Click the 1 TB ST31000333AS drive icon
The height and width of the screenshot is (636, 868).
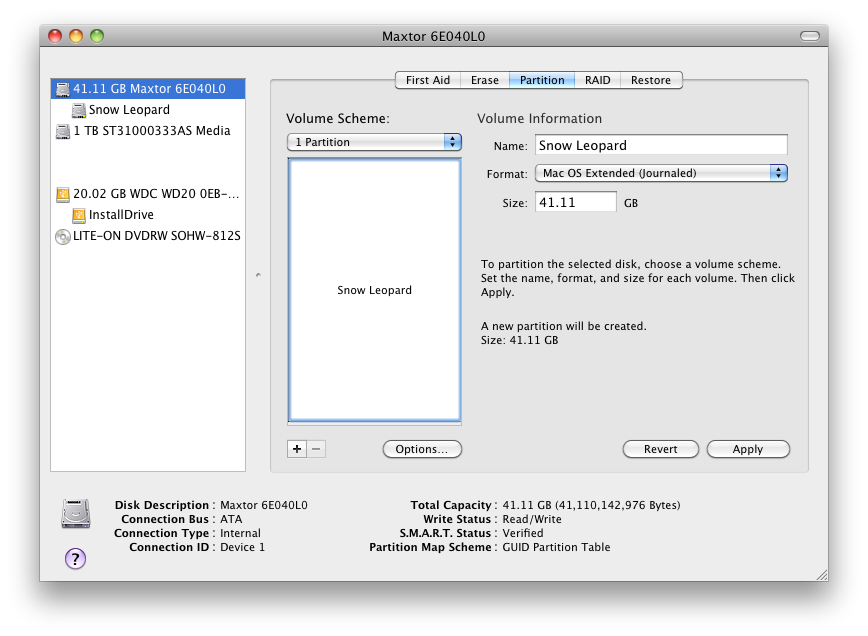(x=63, y=131)
